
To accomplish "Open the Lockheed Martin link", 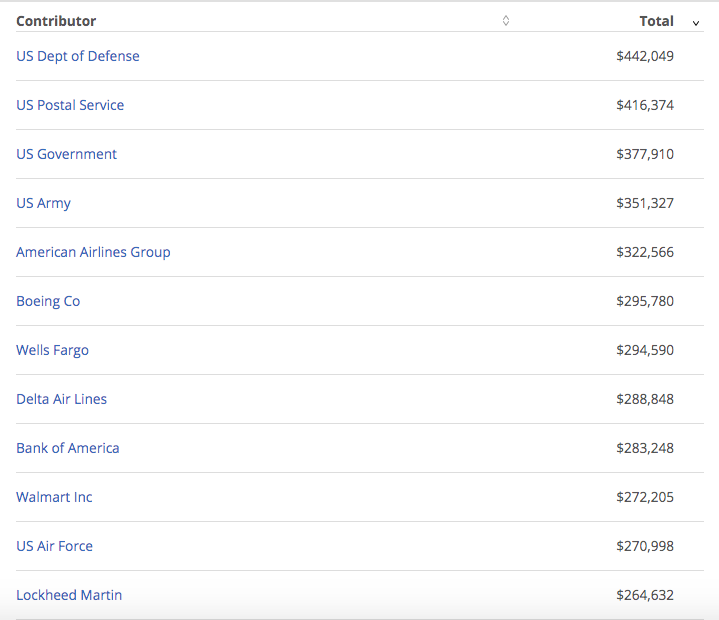I will point(69,595).
